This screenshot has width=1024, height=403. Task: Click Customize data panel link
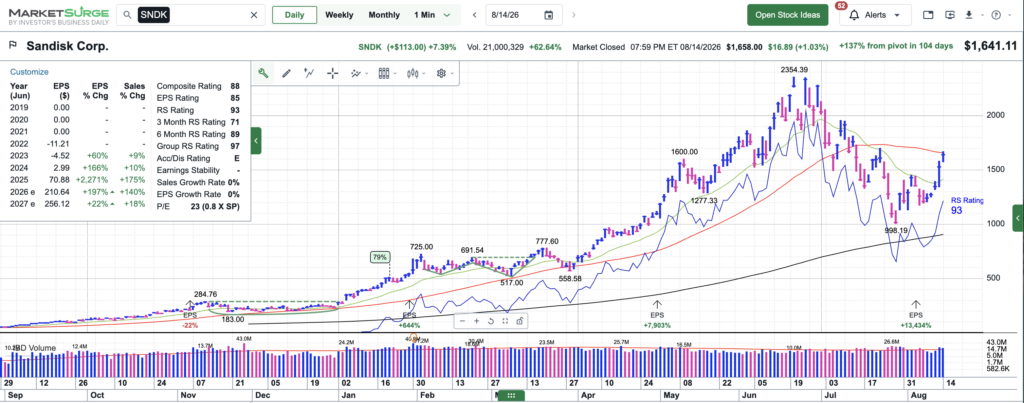[x=29, y=72]
